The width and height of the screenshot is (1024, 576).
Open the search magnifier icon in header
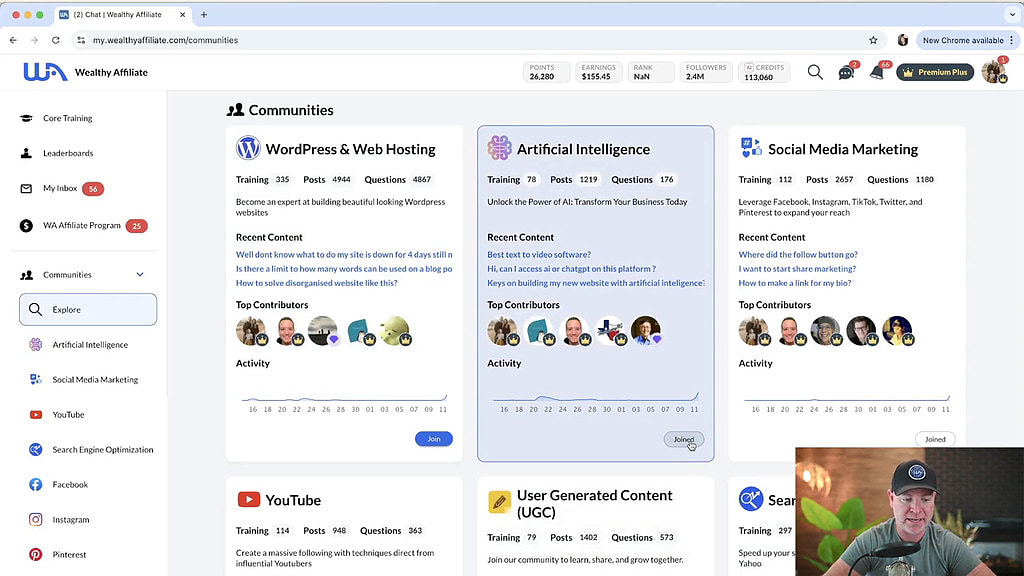[x=815, y=72]
